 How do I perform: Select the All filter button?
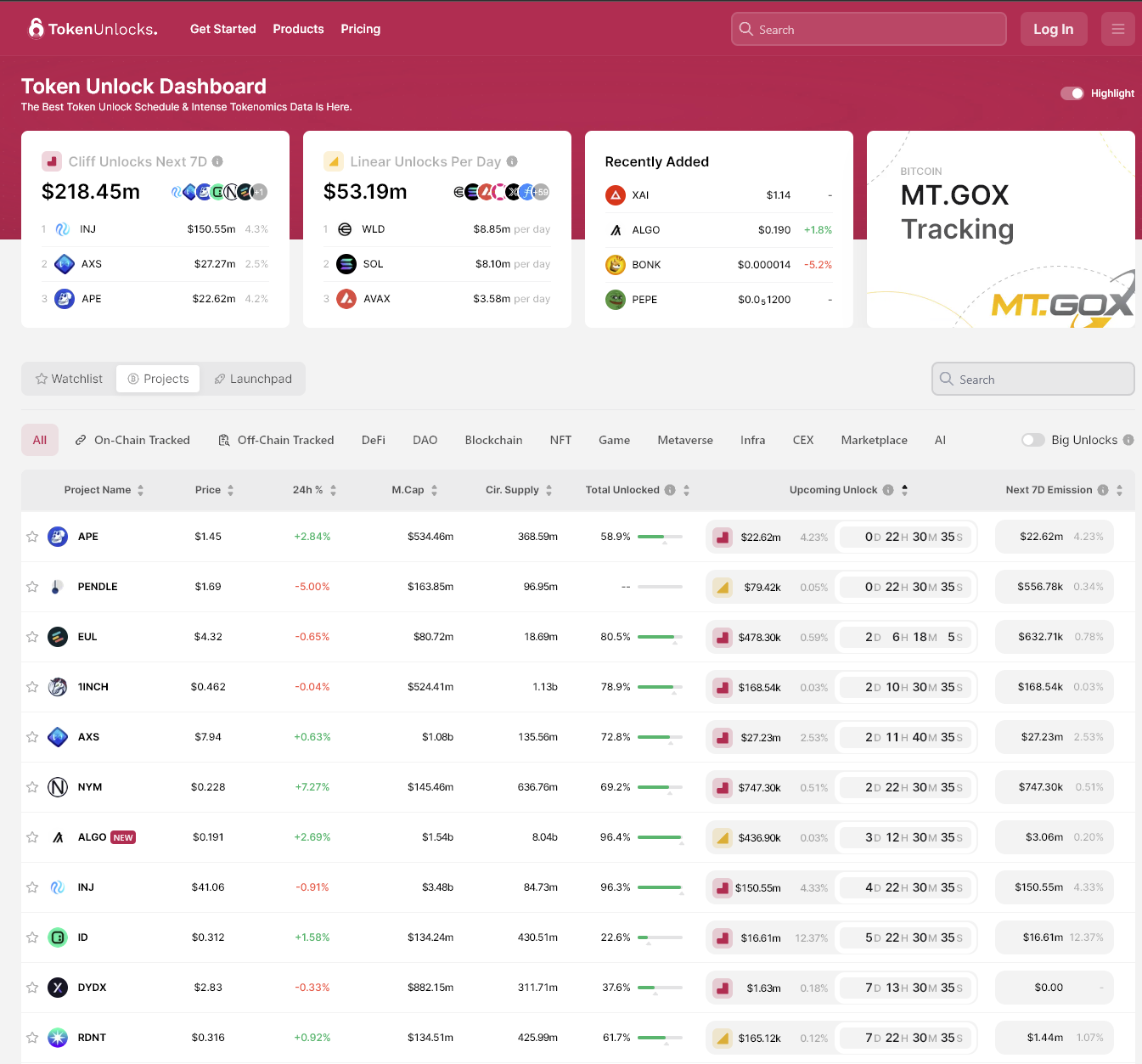pyautogui.click(x=40, y=440)
